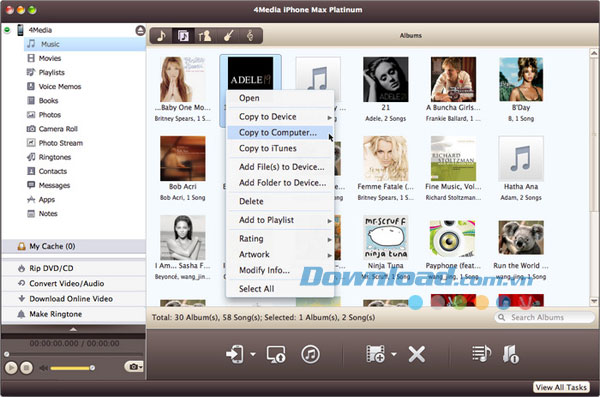Choose Copy to Computer... menu item

point(280,133)
